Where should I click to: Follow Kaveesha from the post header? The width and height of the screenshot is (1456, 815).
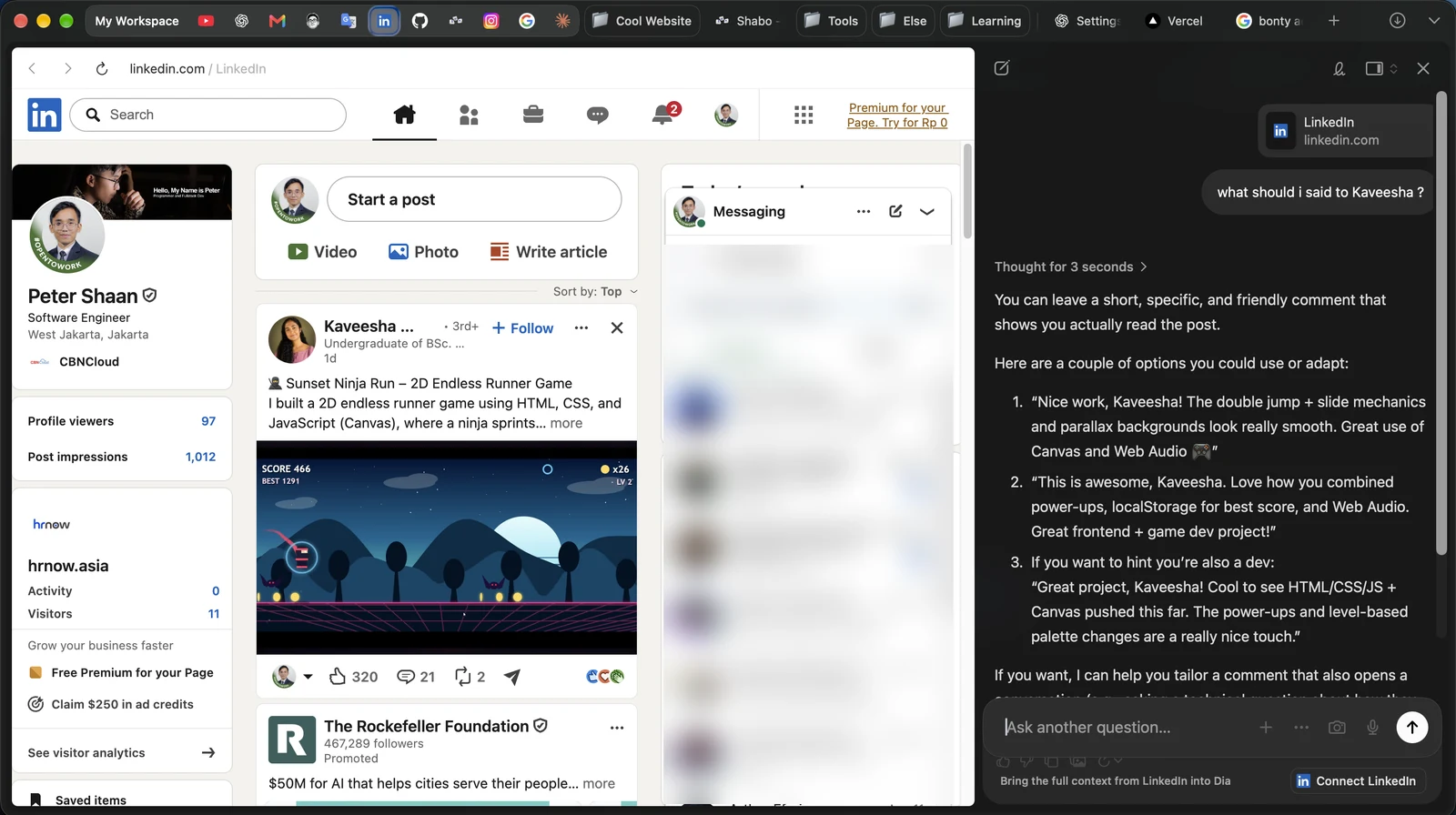tap(522, 328)
